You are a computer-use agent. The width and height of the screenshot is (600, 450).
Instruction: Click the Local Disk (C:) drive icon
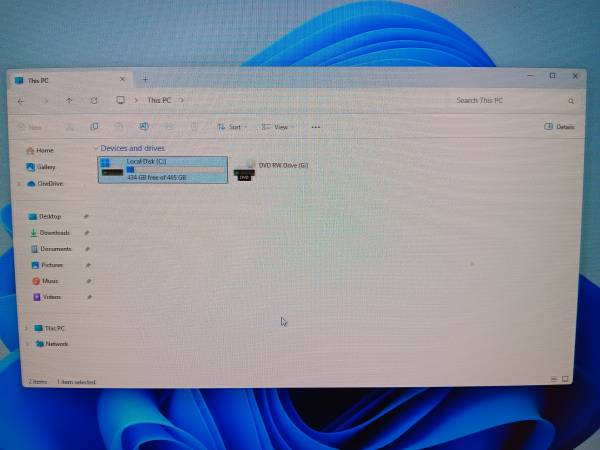112,168
